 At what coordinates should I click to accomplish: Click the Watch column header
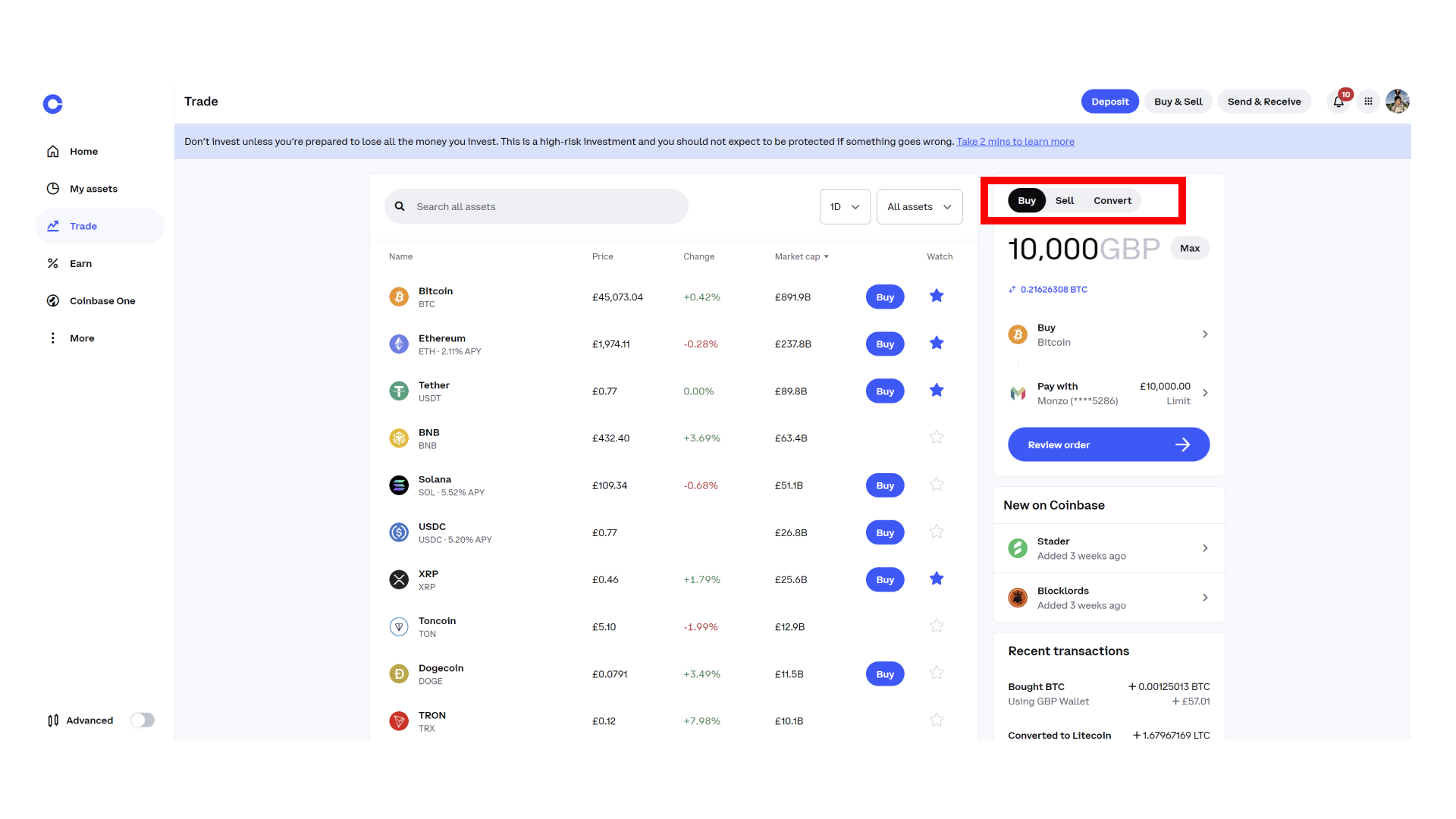(940, 257)
